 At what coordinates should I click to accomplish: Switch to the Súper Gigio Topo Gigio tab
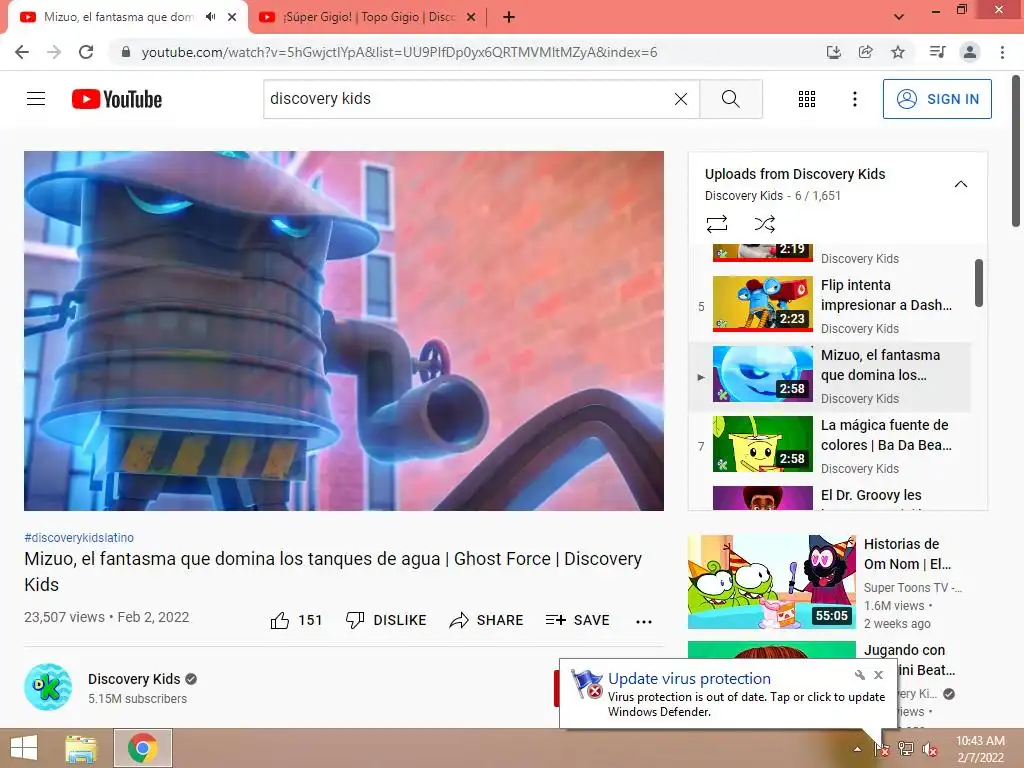[369, 17]
